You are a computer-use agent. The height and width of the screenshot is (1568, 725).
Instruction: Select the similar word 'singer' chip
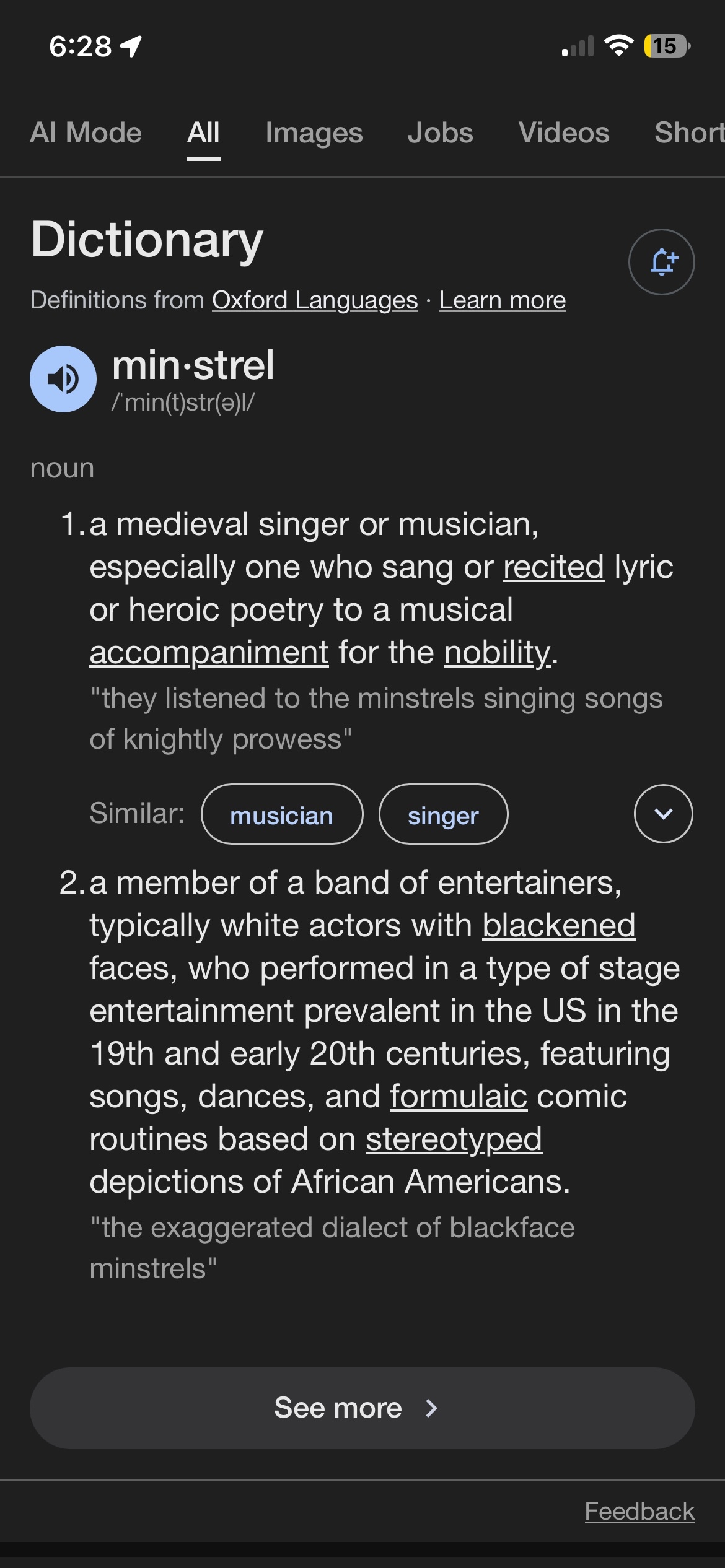443,814
